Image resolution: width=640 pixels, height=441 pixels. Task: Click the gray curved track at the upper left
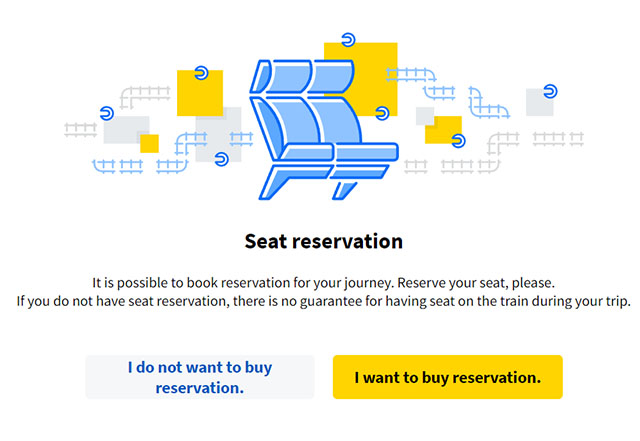pyautogui.click(x=145, y=98)
